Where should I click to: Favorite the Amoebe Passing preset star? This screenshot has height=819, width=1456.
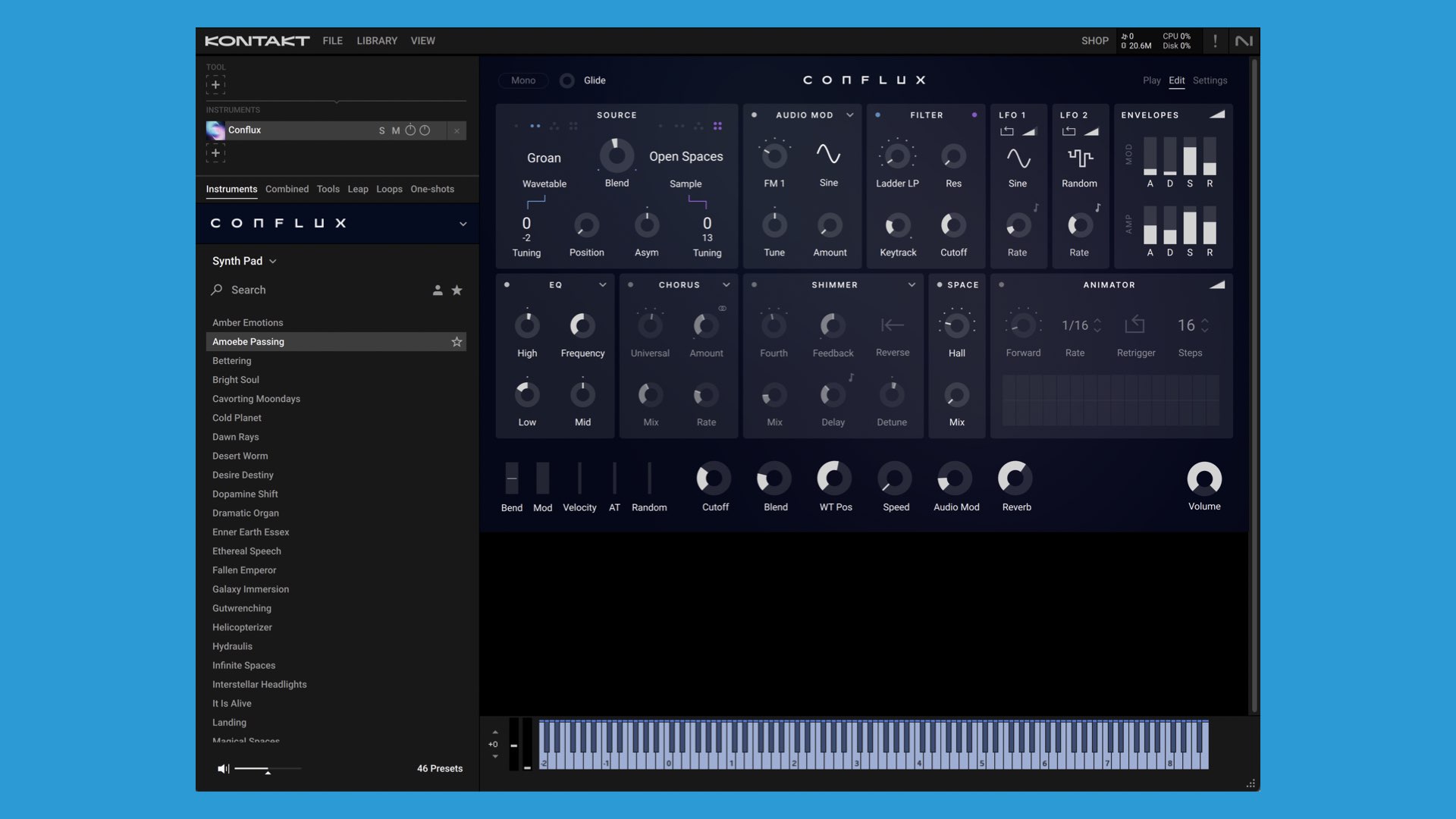point(457,342)
